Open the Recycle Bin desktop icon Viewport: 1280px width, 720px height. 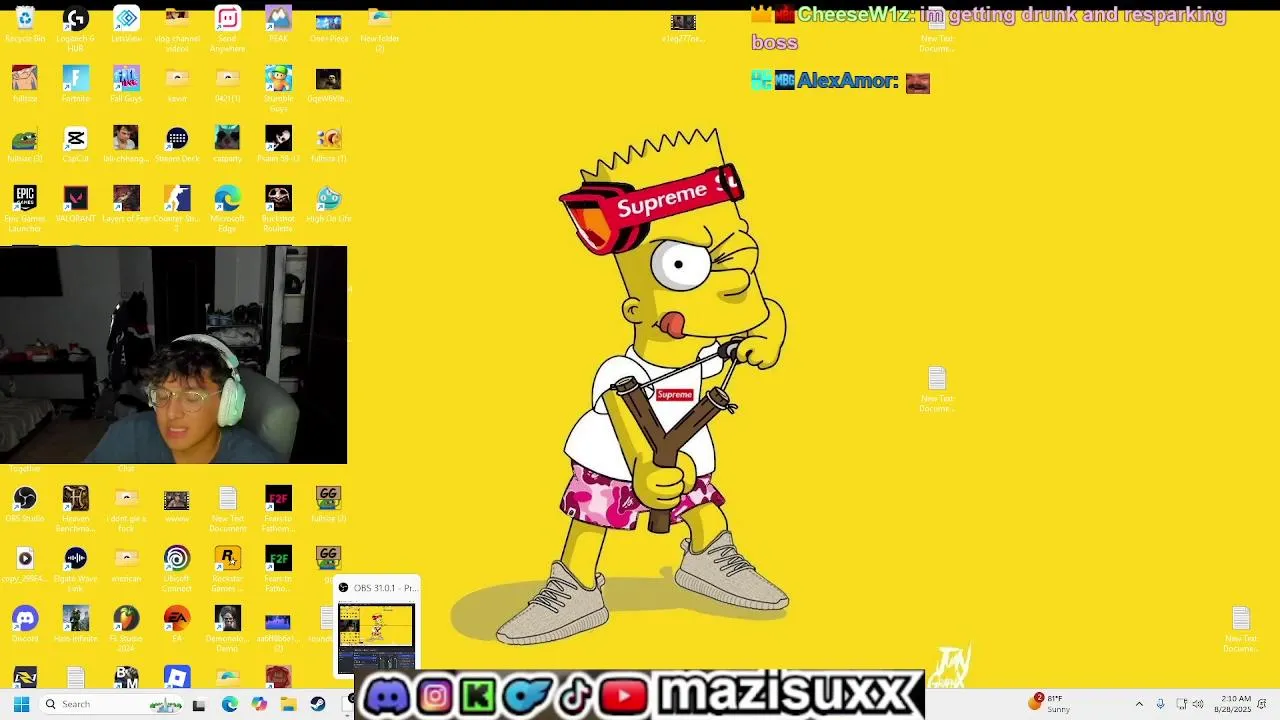25,26
